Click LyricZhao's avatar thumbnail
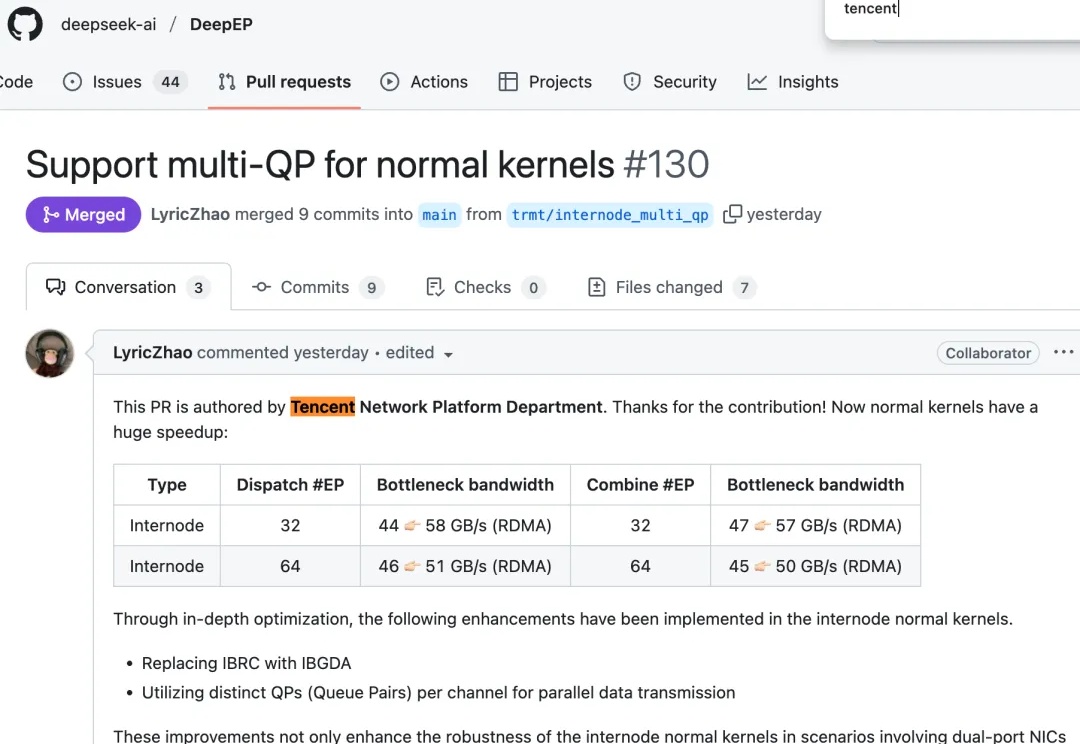This screenshot has height=744, width=1080. (50, 353)
